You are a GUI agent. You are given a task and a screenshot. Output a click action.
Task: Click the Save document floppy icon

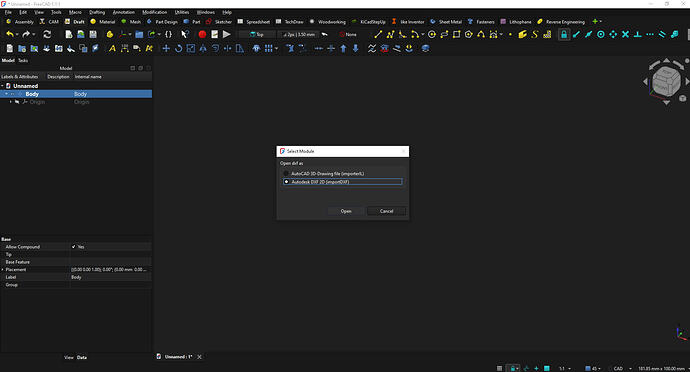pyautogui.click(x=93, y=34)
